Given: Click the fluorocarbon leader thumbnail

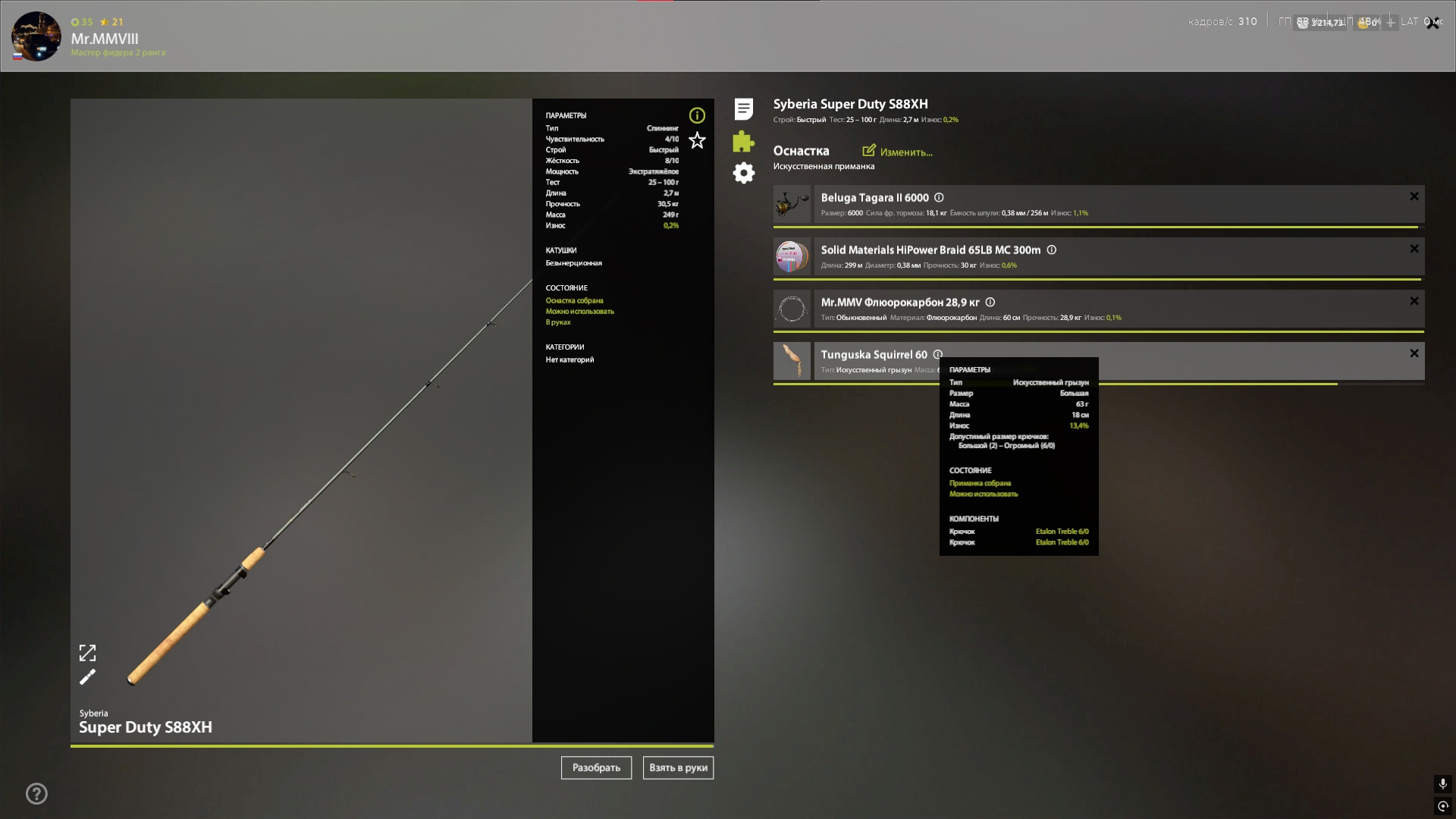Looking at the screenshot, I should click(x=792, y=309).
